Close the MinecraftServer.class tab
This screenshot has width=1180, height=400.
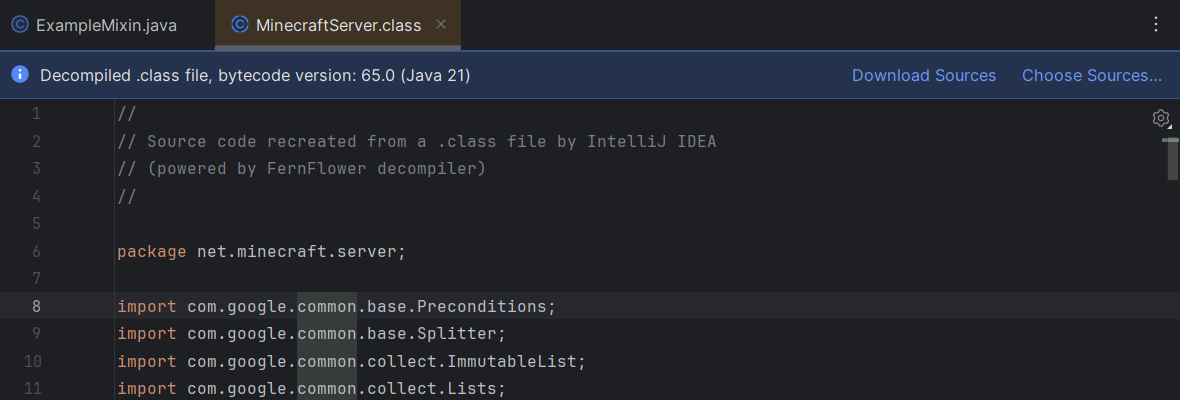click(441, 25)
